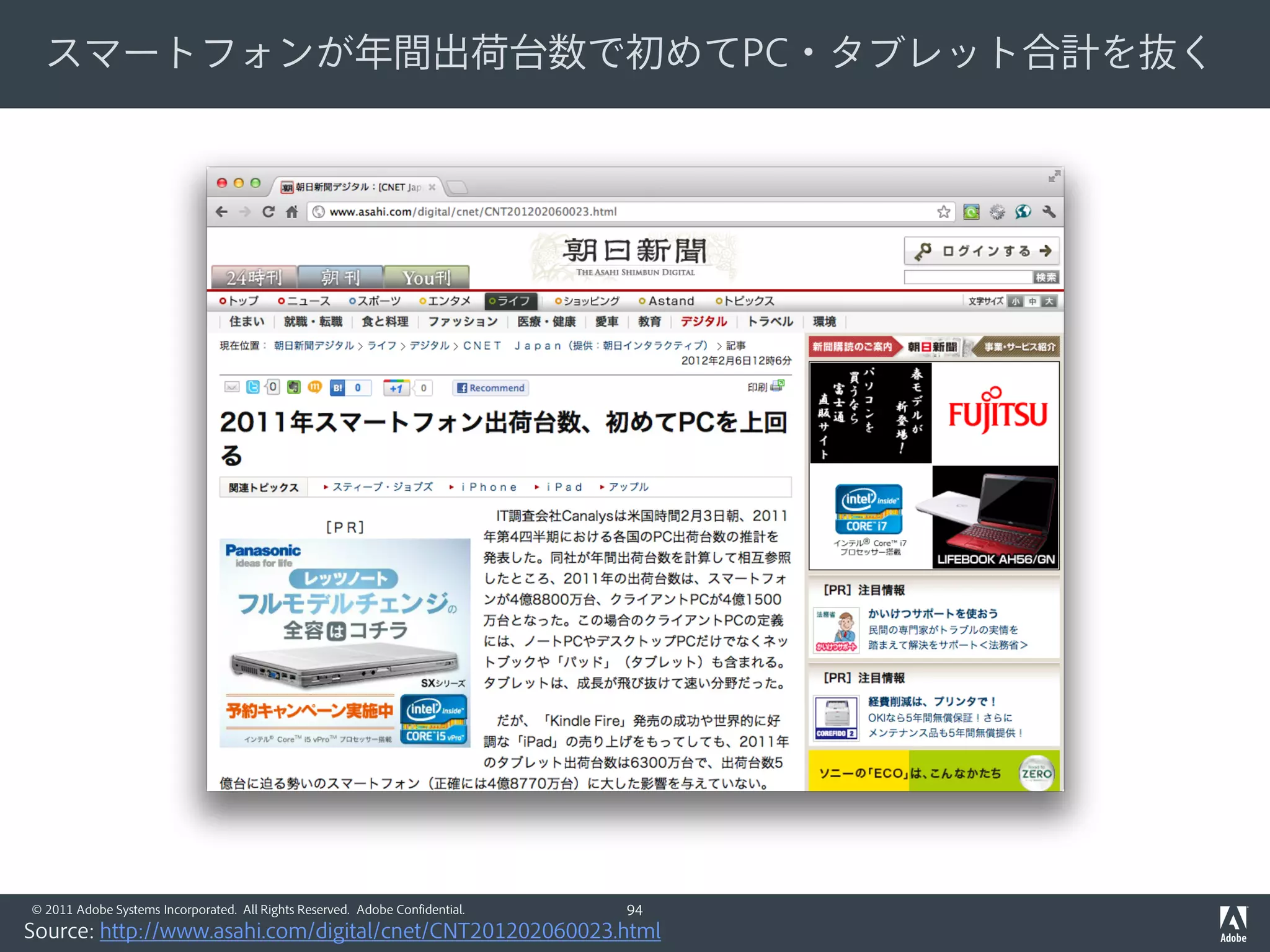Click the Hatena B! bookmark button
Image resolution: width=1270 pixels, height=952 pixels.
[338, 388]
